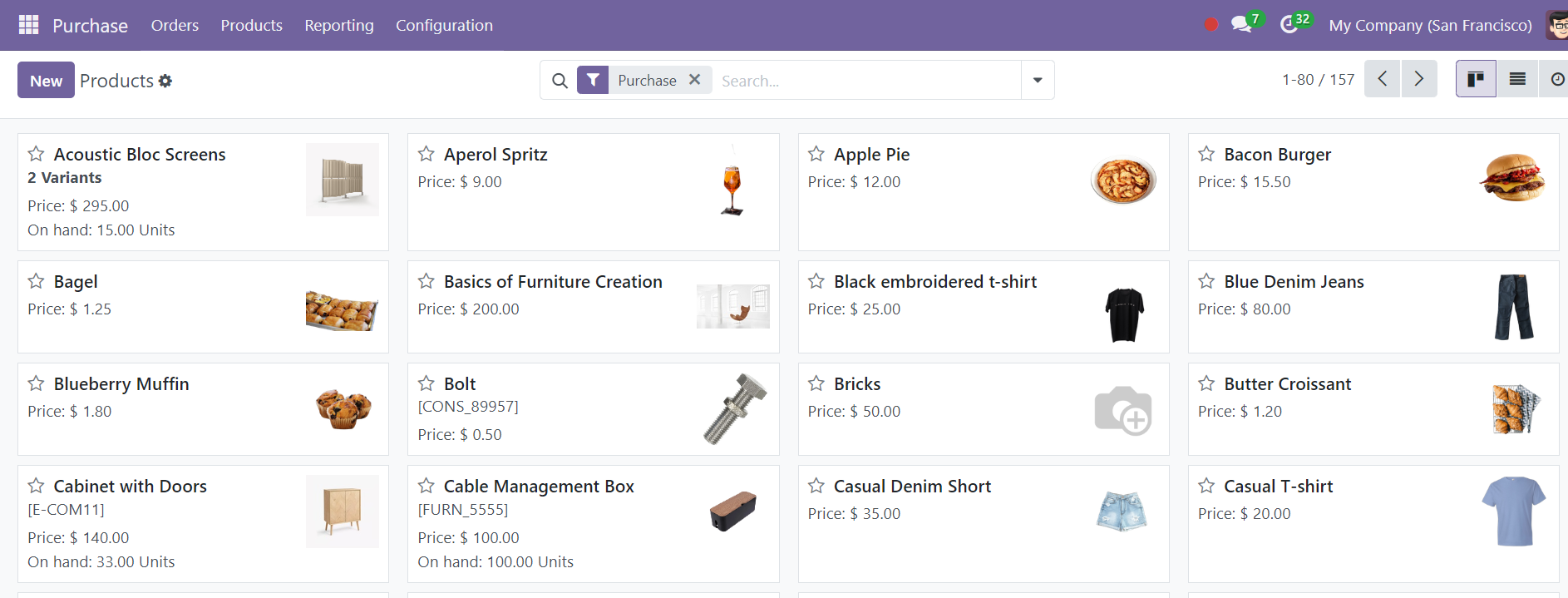Click the filter funnel icon
Viewport: 1568px width, 598px height.
click(593, 80)
